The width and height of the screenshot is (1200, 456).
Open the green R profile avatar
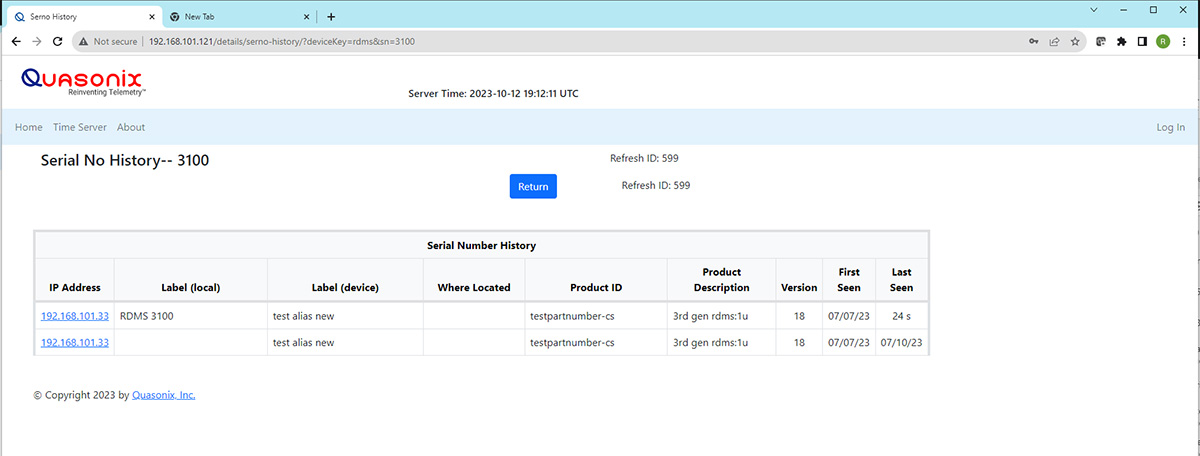(x=1163, y=42)
